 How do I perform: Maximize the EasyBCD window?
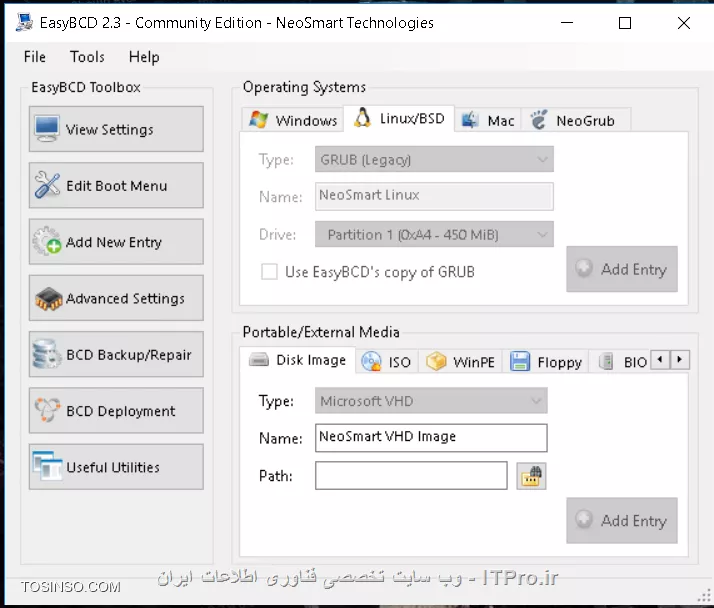[x=625, y=22]
